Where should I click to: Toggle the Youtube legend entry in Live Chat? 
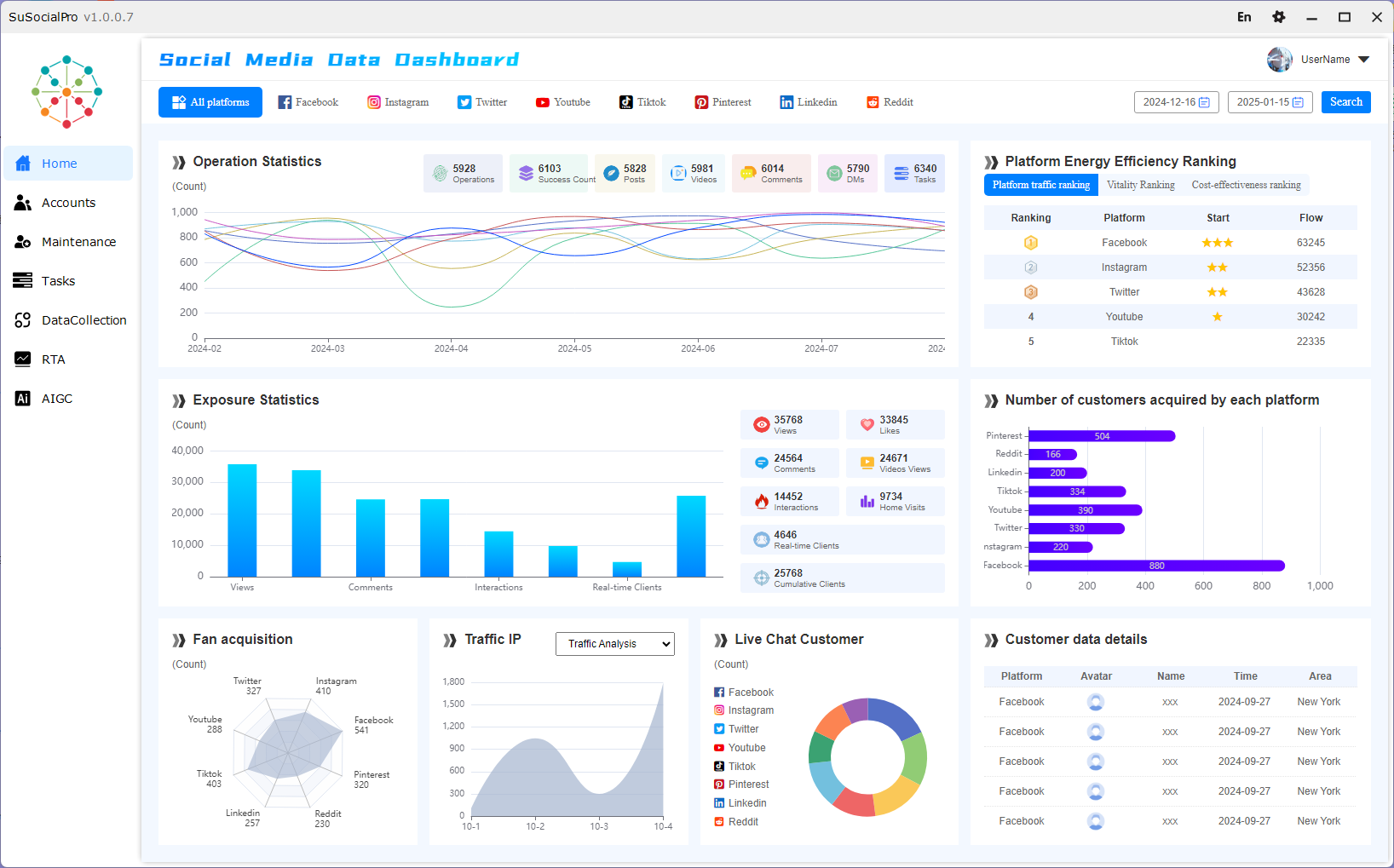click(740, 748)
